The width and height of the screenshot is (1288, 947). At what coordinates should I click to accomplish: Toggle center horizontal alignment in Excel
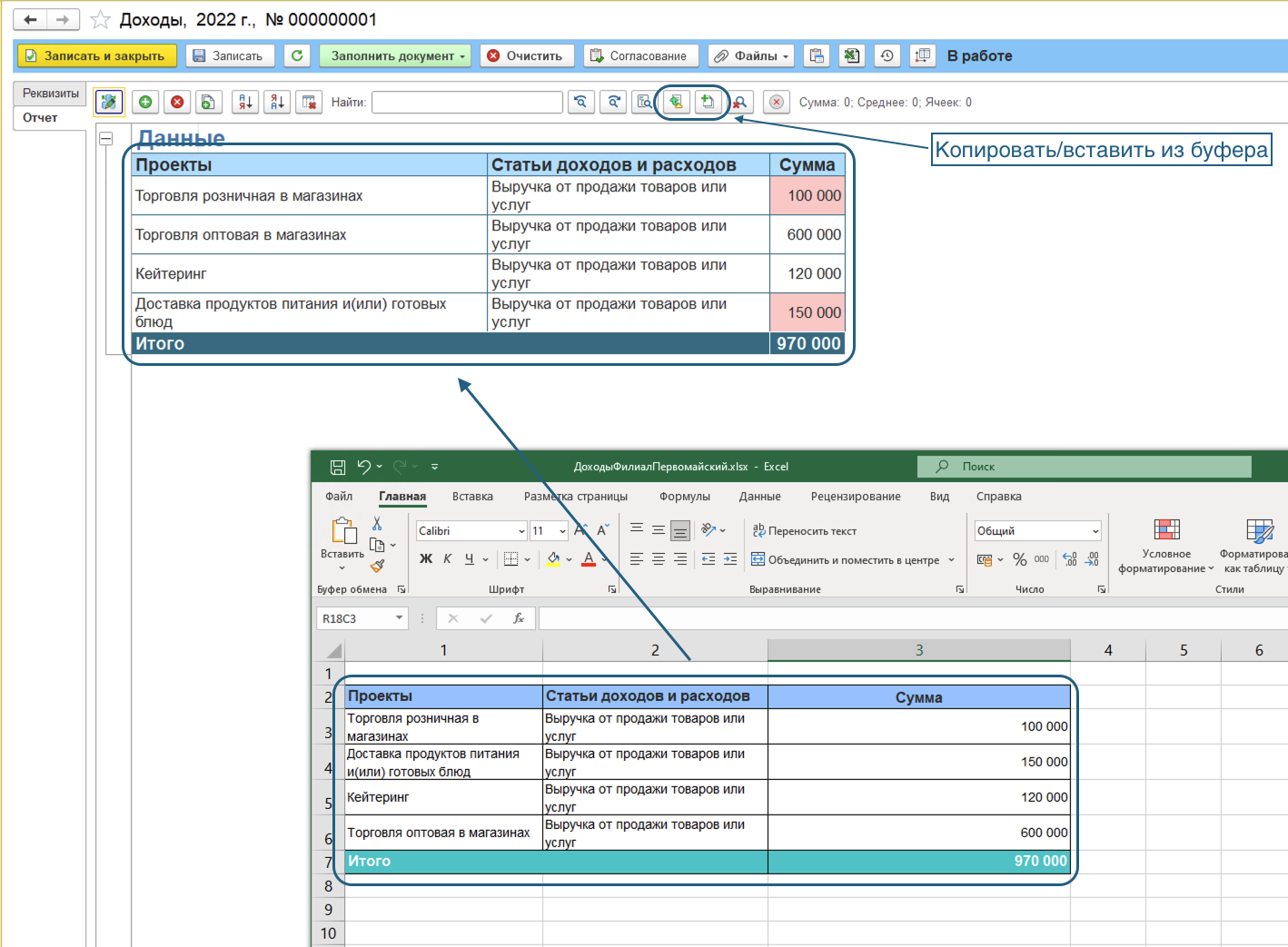[659, 559]
